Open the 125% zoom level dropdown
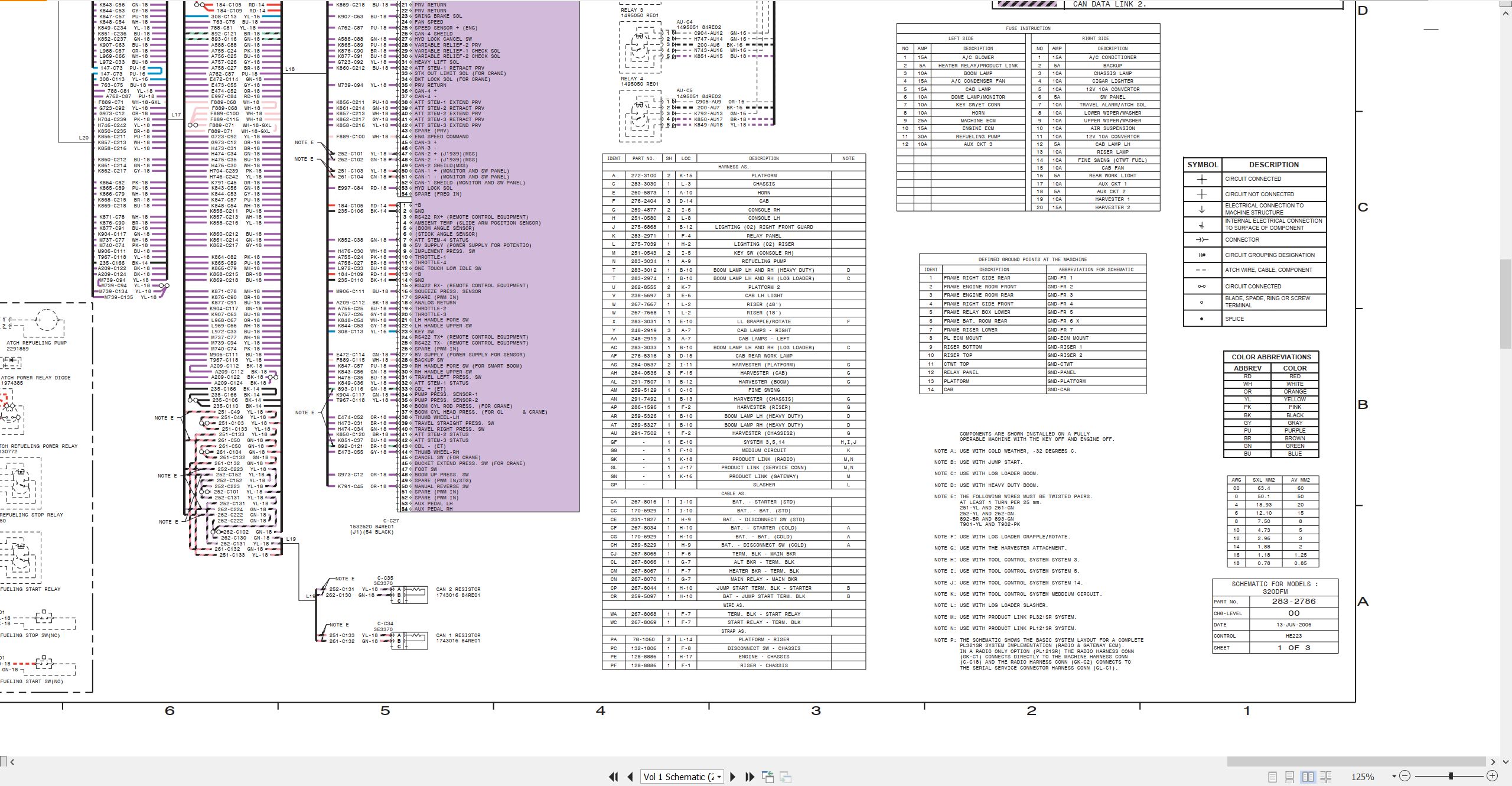 (1394, 777)
